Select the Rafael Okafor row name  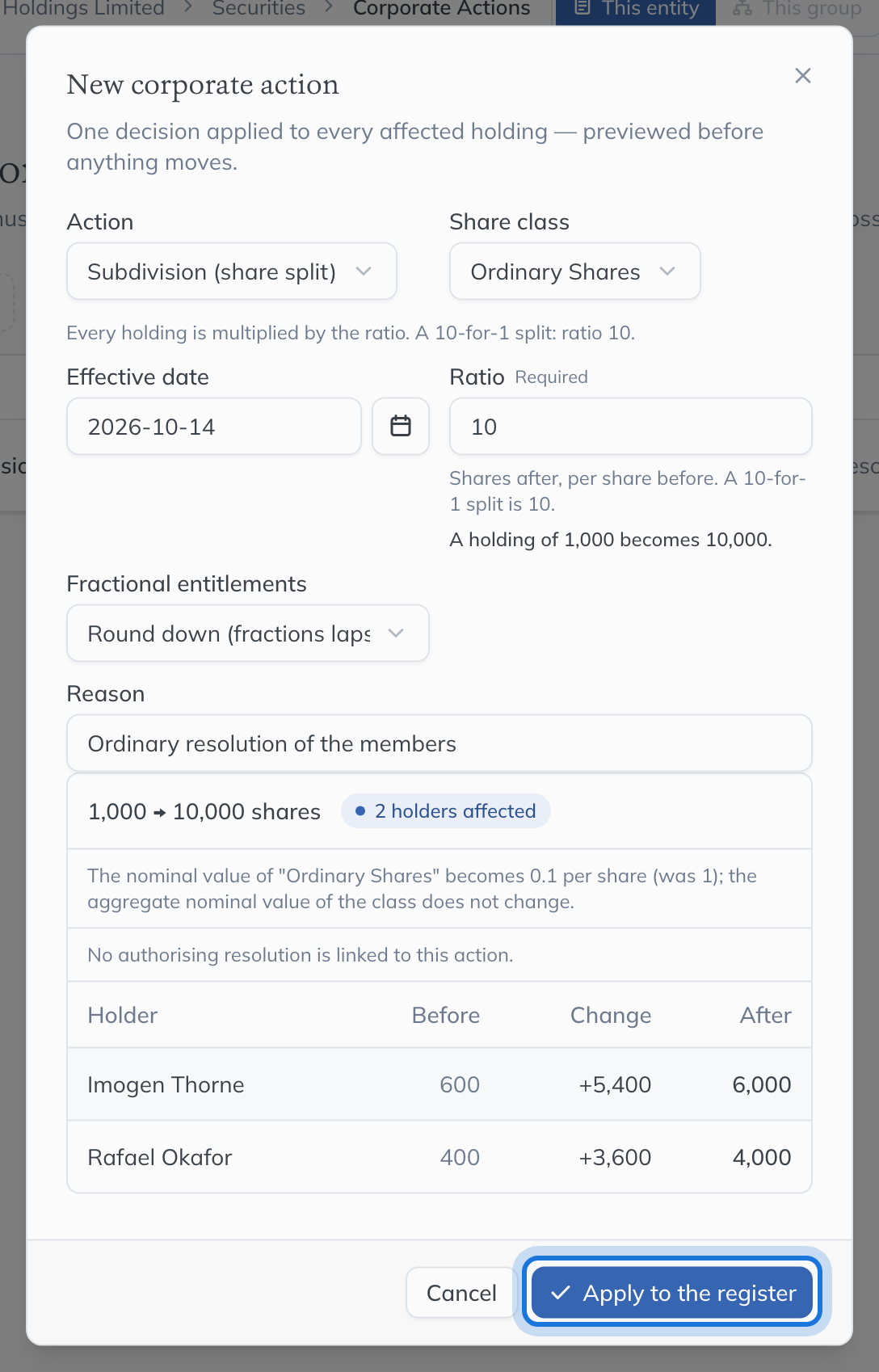tap(160, 1157)
